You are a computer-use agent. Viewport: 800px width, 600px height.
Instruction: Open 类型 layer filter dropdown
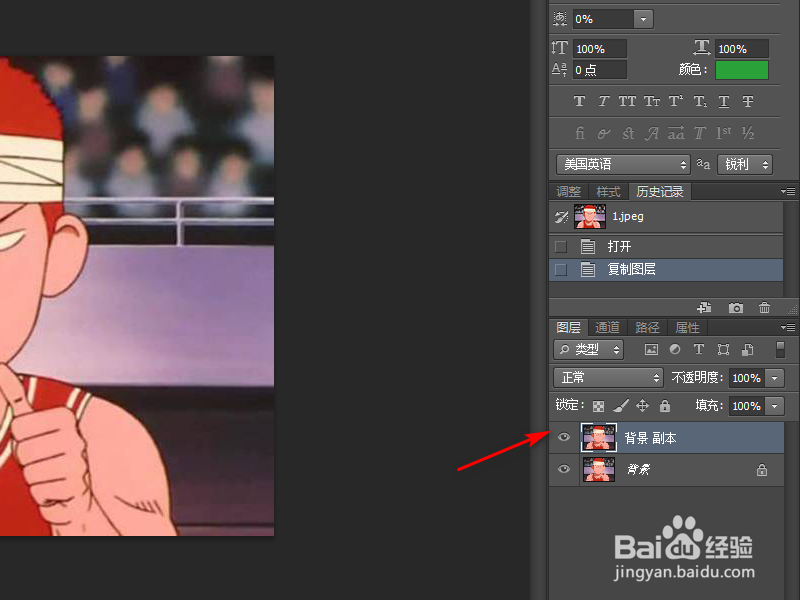point(588,349)
